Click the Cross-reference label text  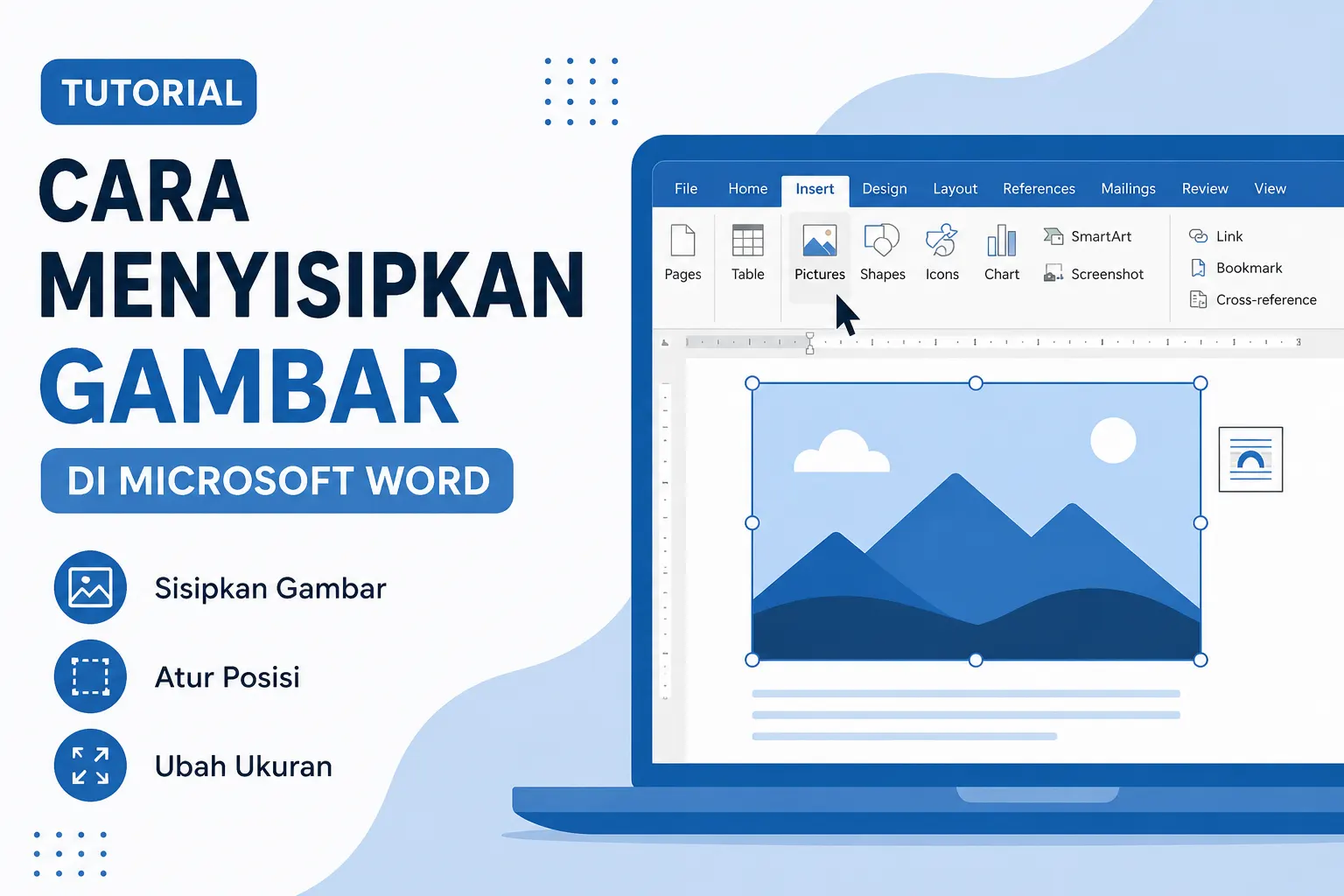click(1266, 299)
